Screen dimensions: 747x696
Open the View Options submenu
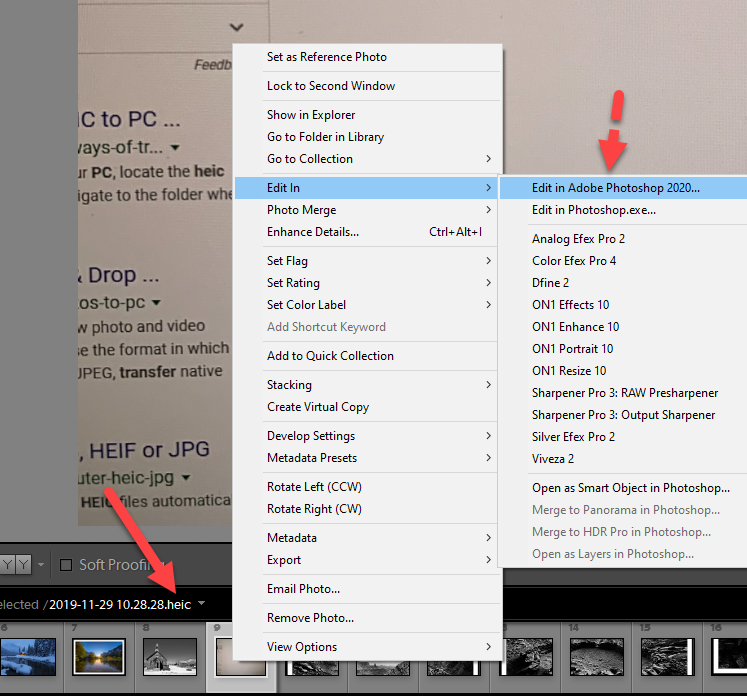[x=368, y=646]
